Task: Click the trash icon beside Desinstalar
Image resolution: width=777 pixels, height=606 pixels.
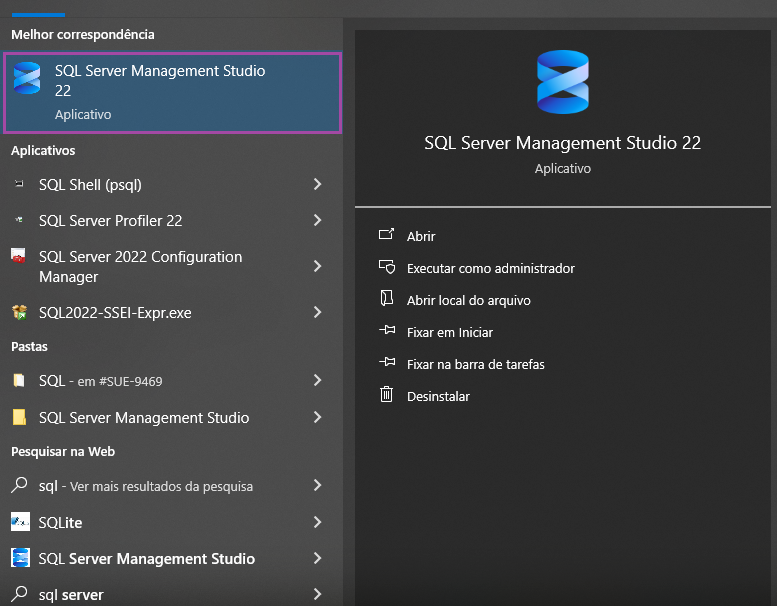Action: tap(387, 395)
